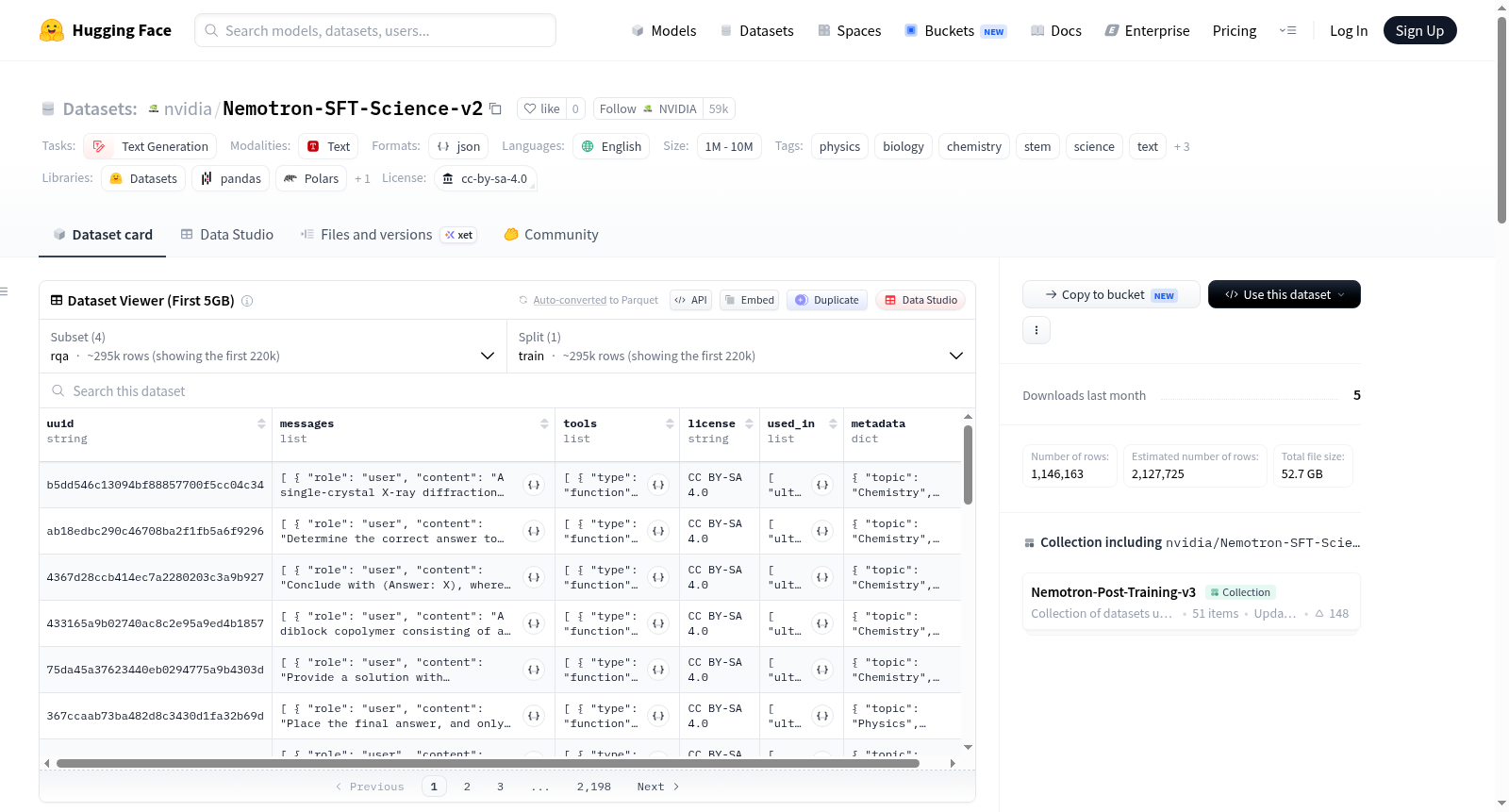Open Spaces in top navigation
The width and height of the screenshot is (1509, 812).
click(849, 30)
